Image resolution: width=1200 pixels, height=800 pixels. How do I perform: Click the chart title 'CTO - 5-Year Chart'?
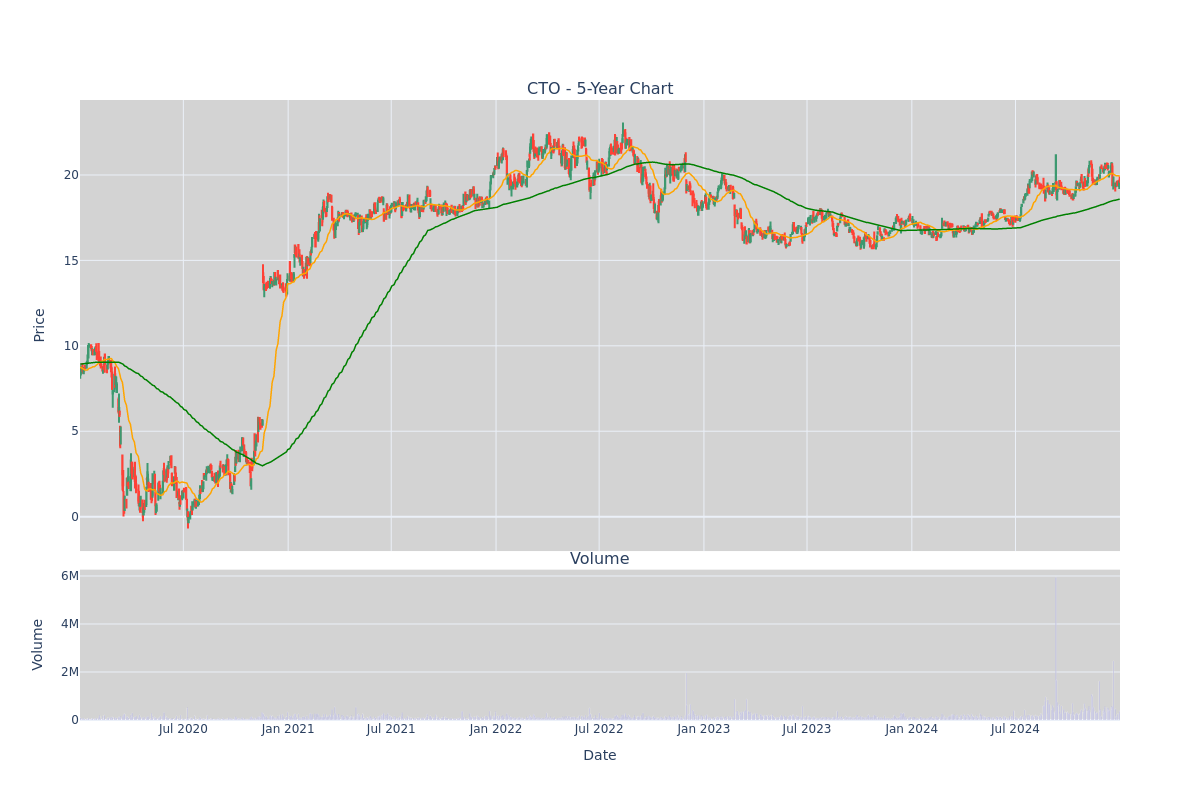click(600, 89)
